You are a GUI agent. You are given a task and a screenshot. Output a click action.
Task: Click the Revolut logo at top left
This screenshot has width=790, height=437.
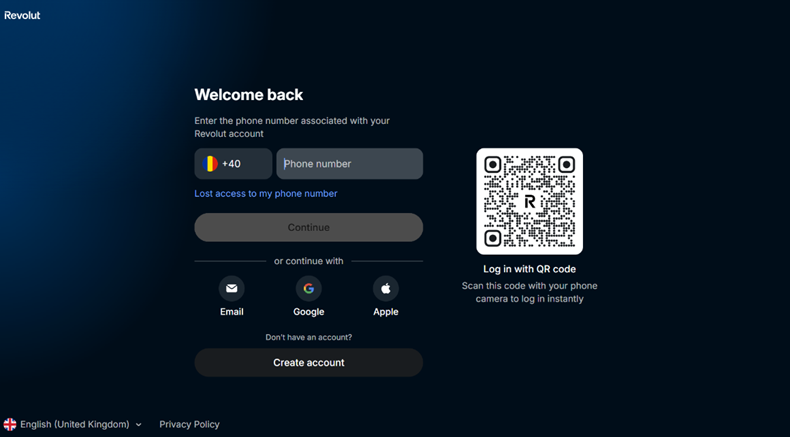[22, 15]
